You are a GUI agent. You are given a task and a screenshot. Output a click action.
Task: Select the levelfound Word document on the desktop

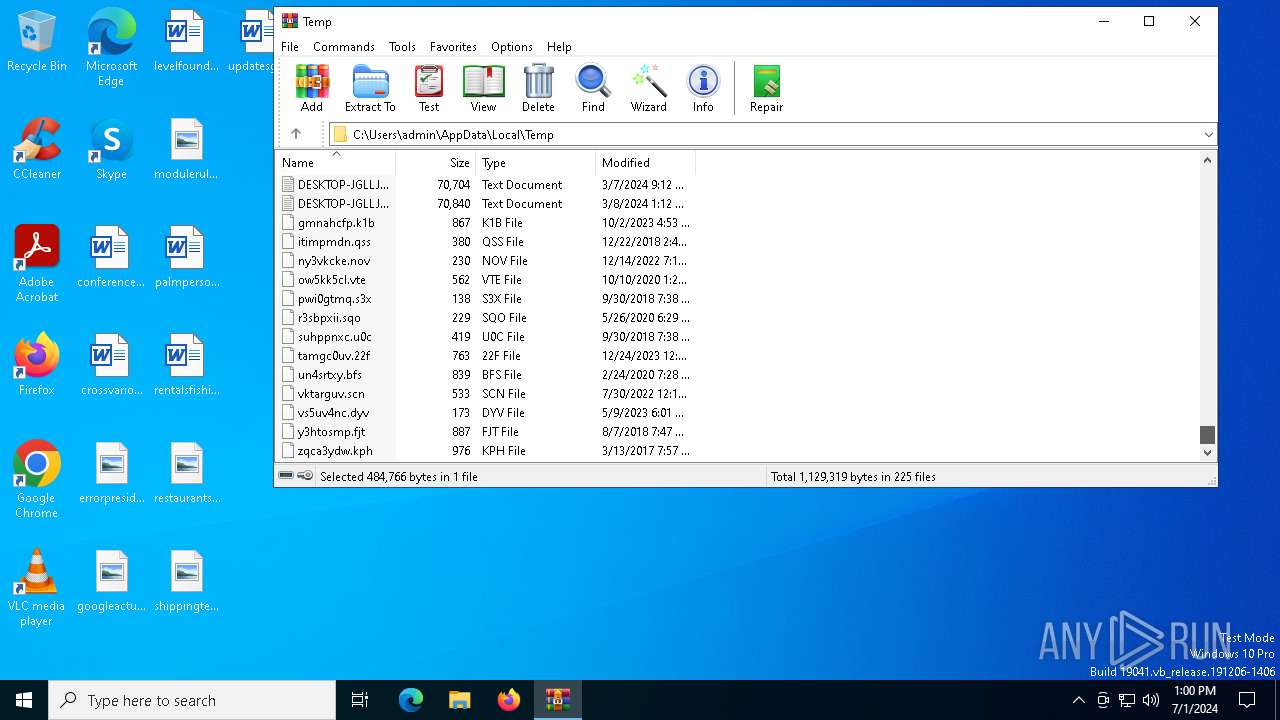[186, 42]
